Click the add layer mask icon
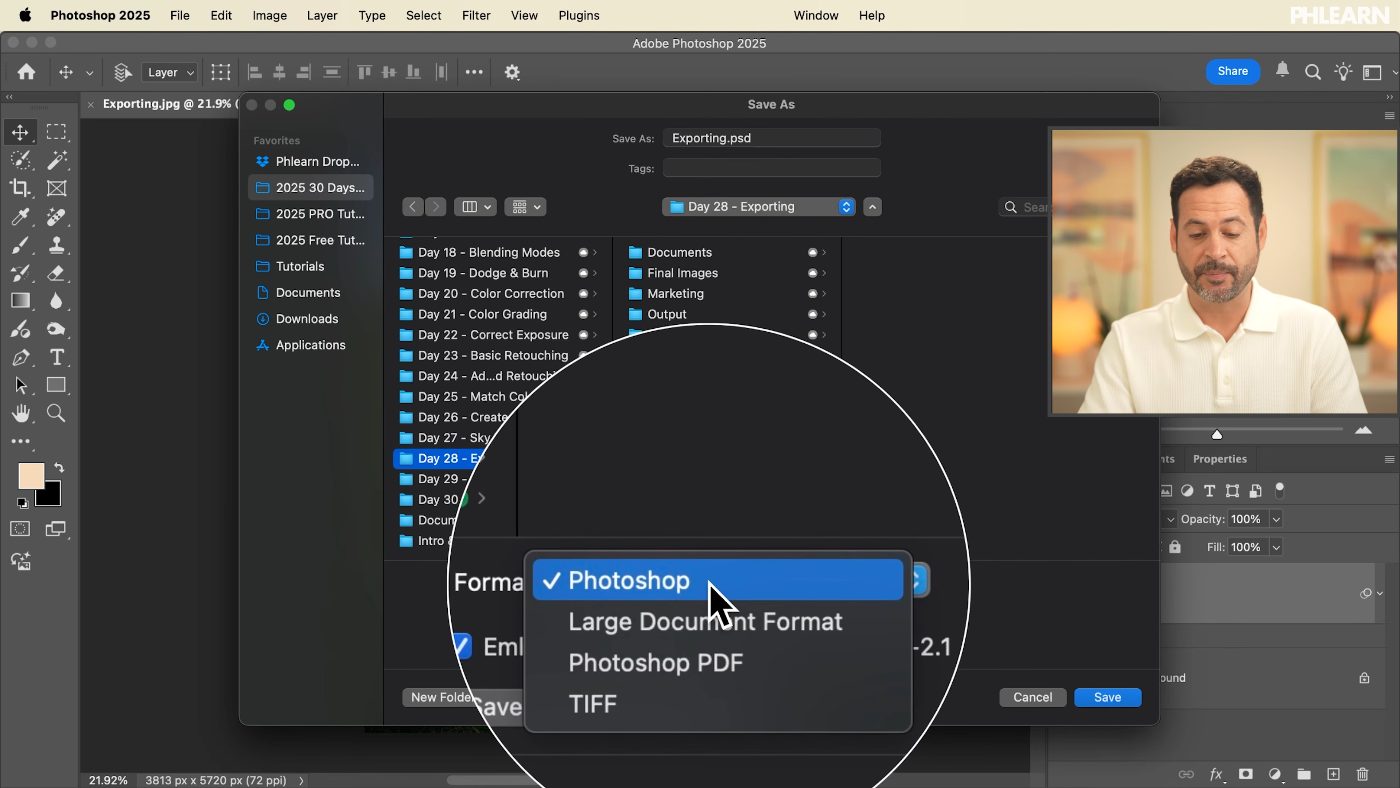The width and height of the screenshot is (1400, 788). click(1246, 774)
